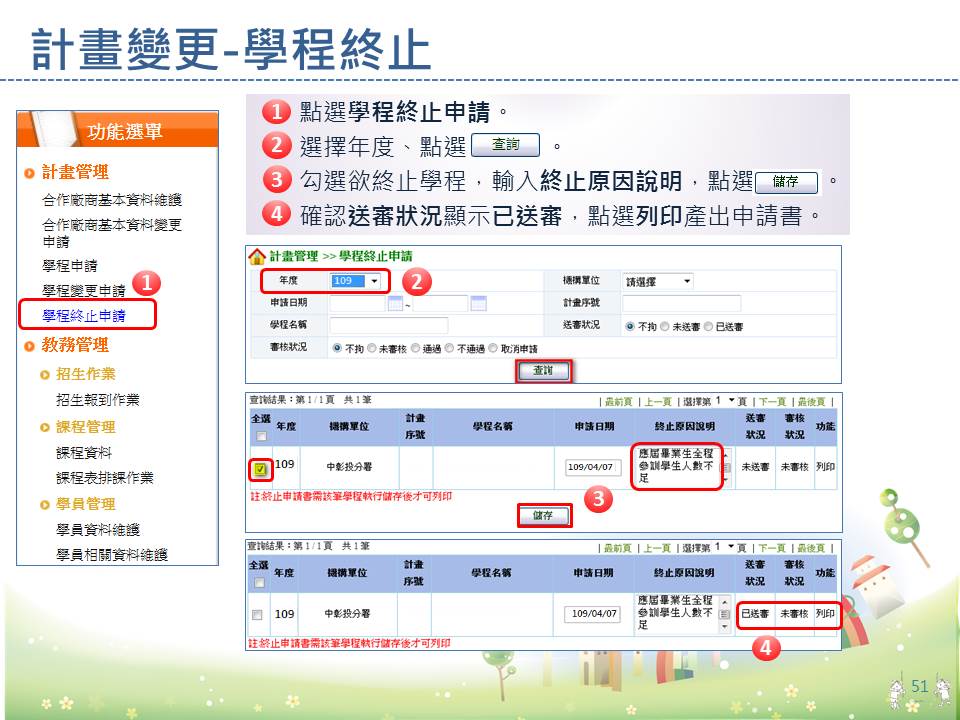Click the orange bullet icon beside 教務管理
This screenshot has height=720, width=960.
[31, 346]
